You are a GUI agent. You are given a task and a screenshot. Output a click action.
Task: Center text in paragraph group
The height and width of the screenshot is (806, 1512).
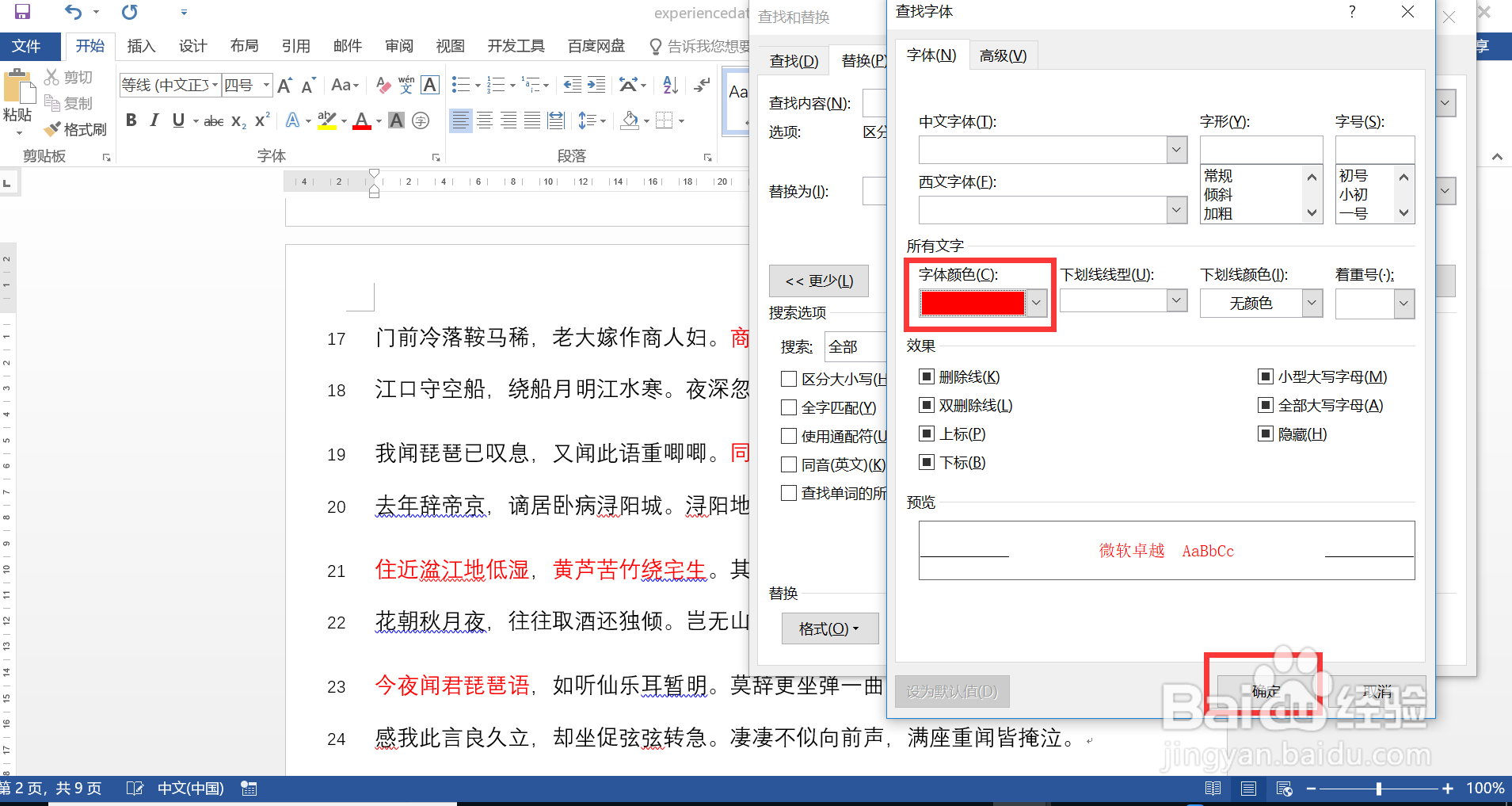[485, 120]
